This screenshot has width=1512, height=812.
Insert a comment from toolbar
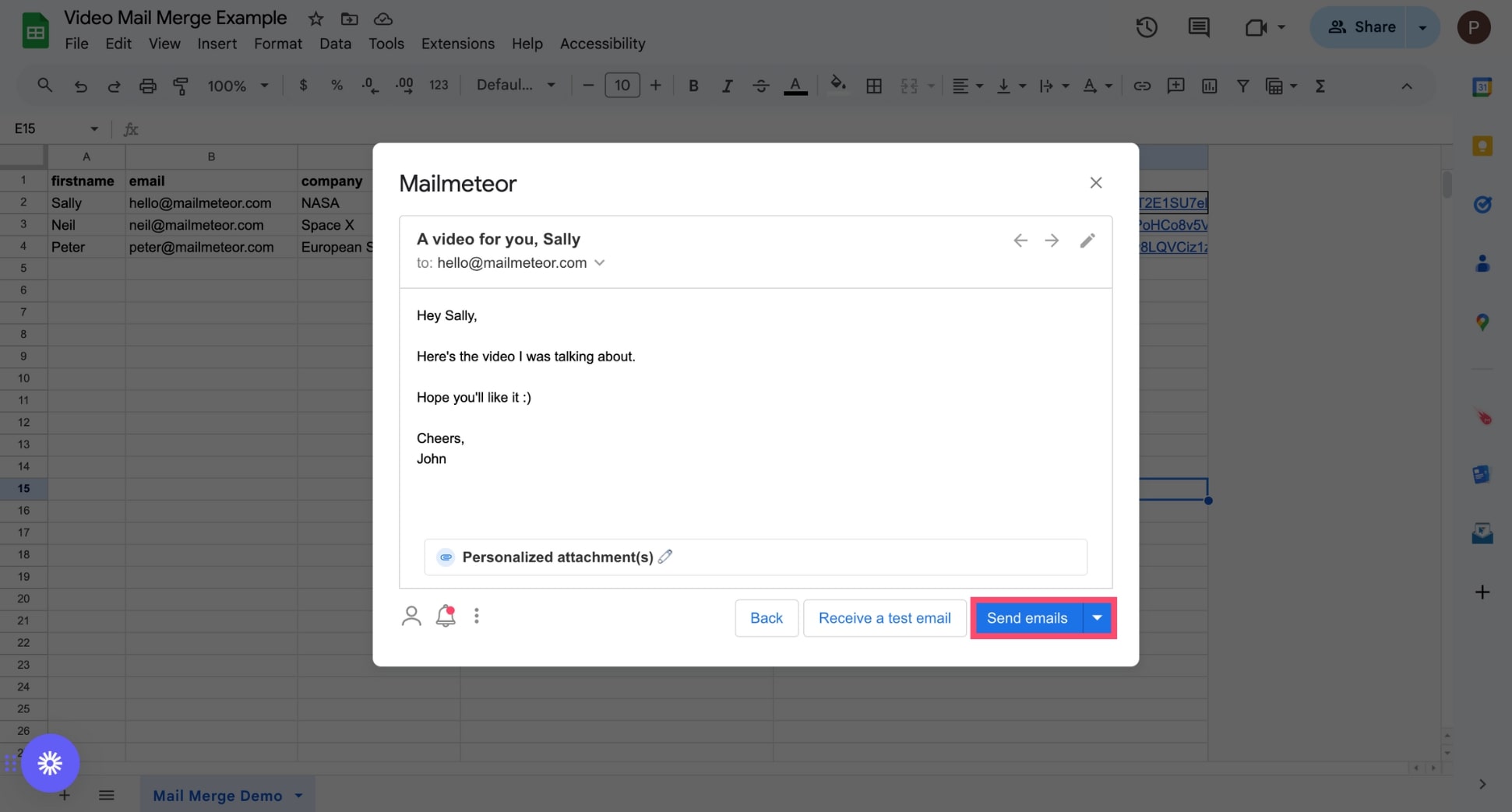[1175, 86]
